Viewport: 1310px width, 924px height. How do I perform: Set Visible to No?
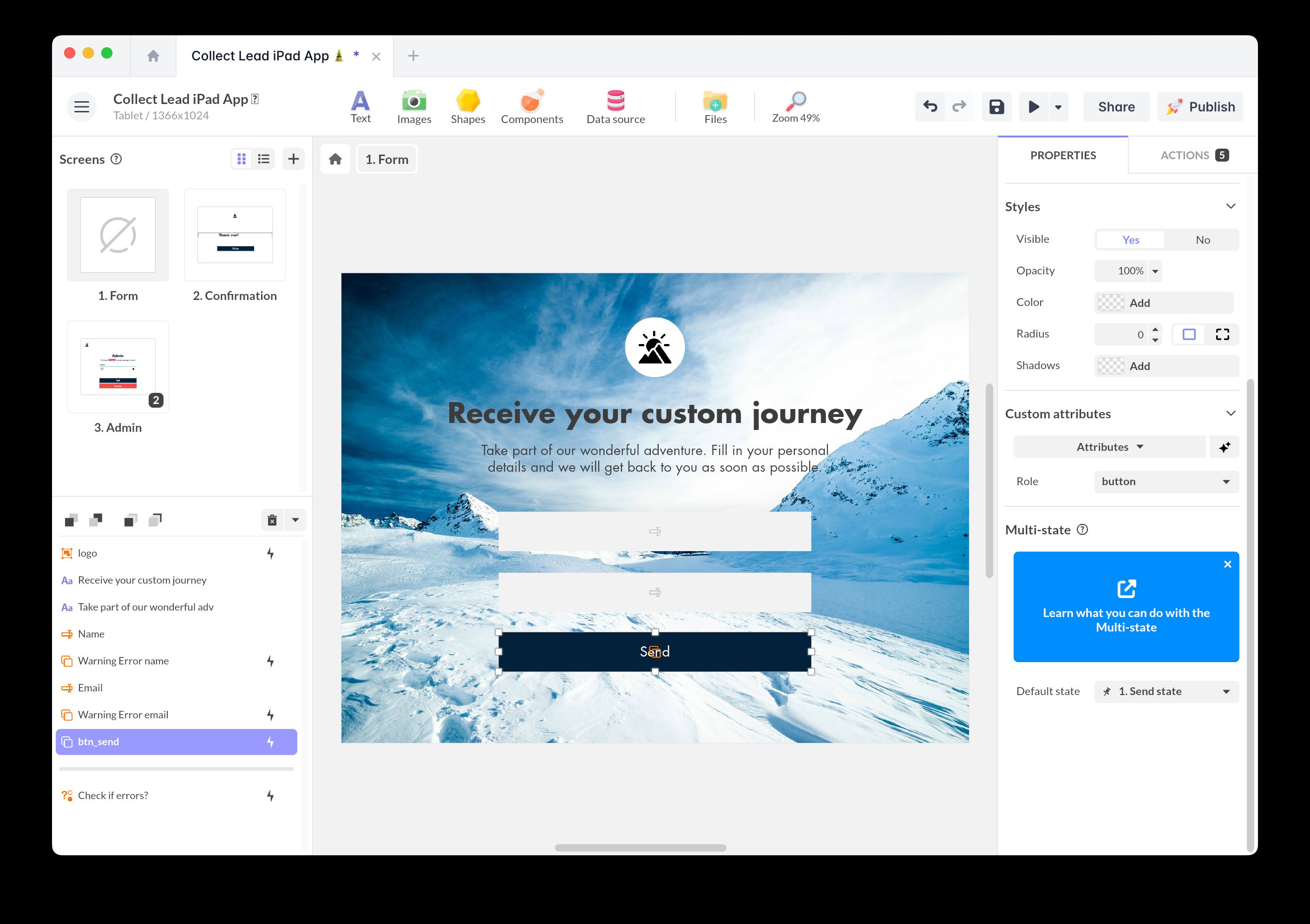(1202, 240)
